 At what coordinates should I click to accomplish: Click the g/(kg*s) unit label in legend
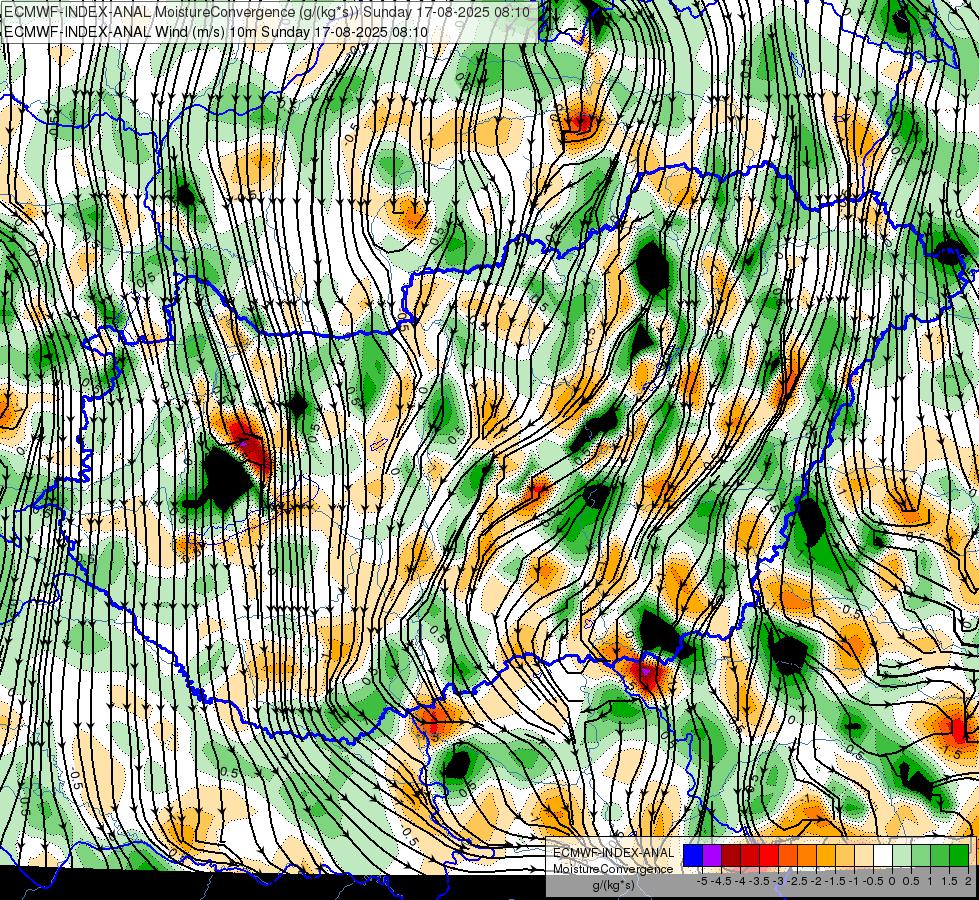(x=614, y=885)
